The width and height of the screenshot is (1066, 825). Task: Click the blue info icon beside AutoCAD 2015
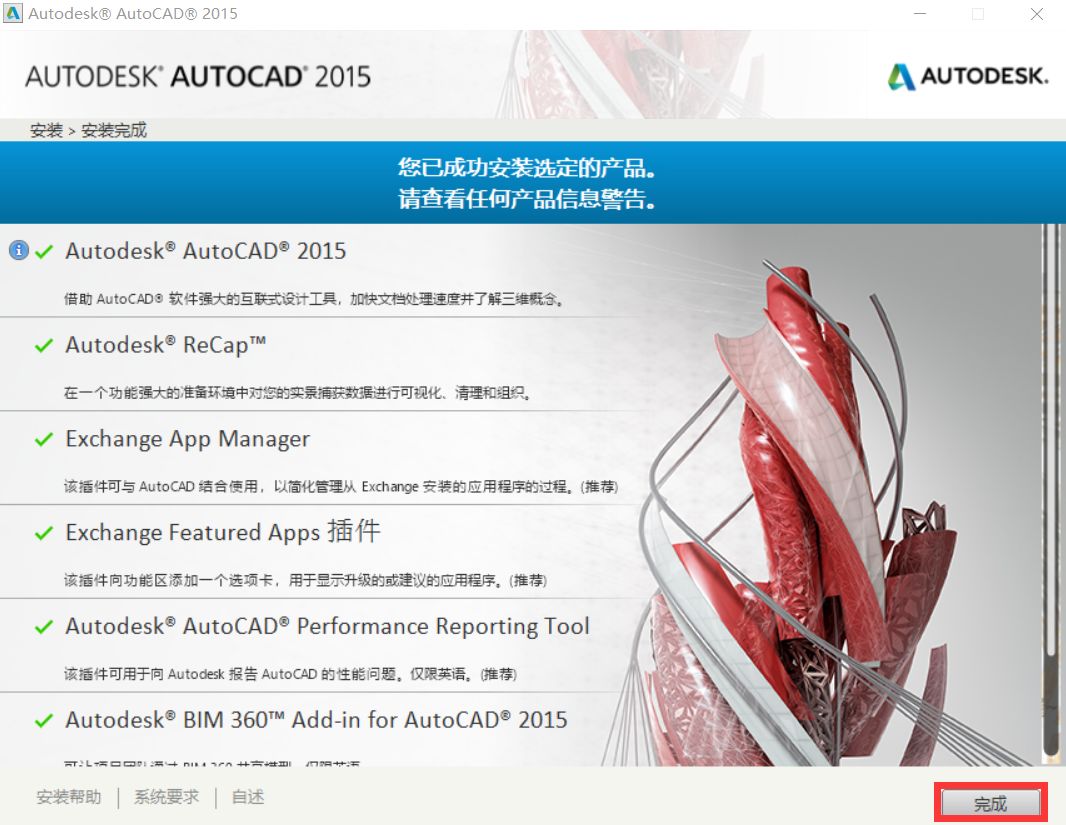point(19,251)
